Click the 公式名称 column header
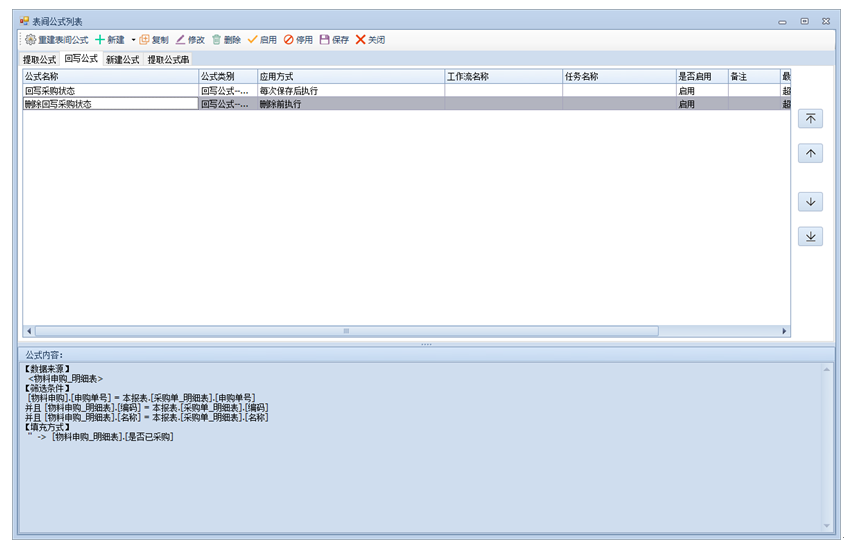This screenshot has height=548, width=844. 110,76
